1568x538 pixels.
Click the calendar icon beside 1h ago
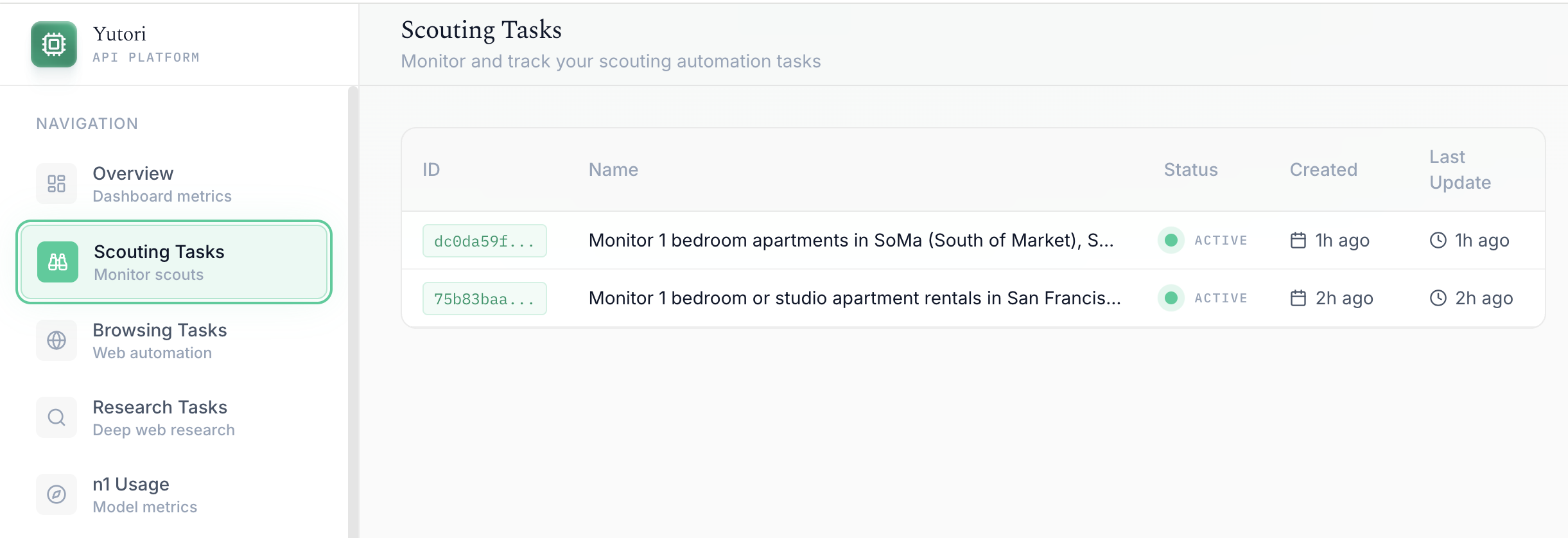point(1298,240)
